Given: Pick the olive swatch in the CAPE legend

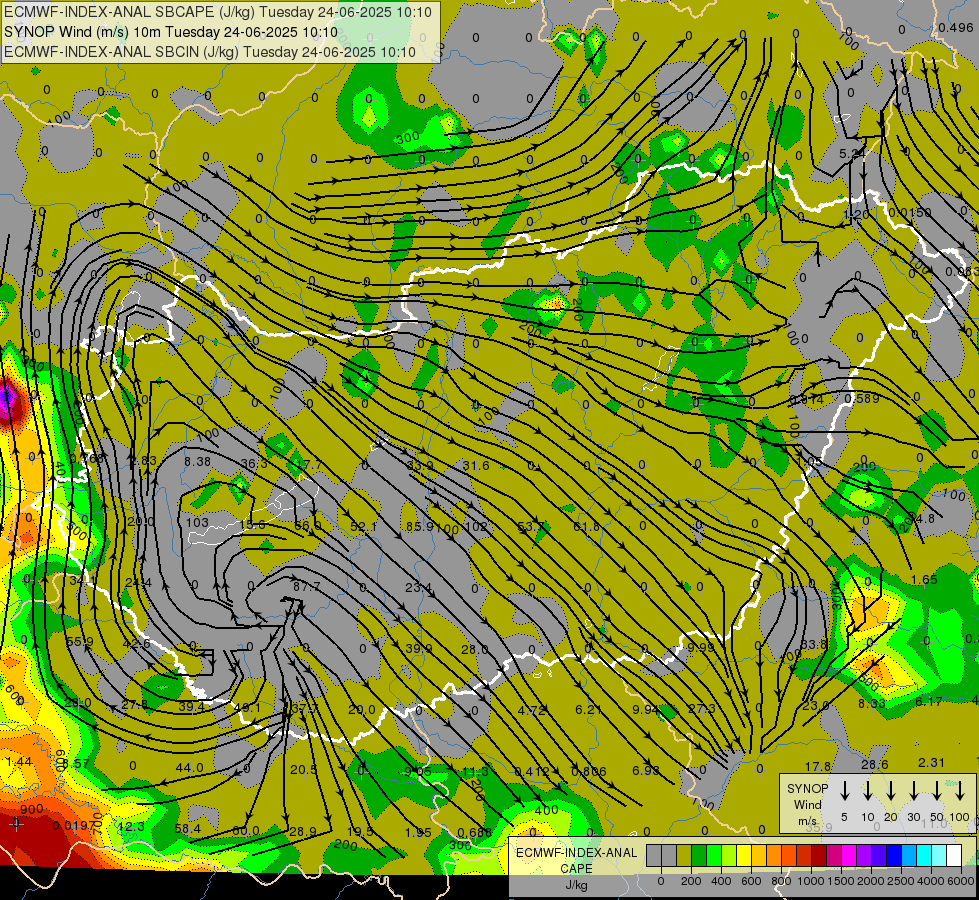Looking at the screenshot, I should (684, 855).
